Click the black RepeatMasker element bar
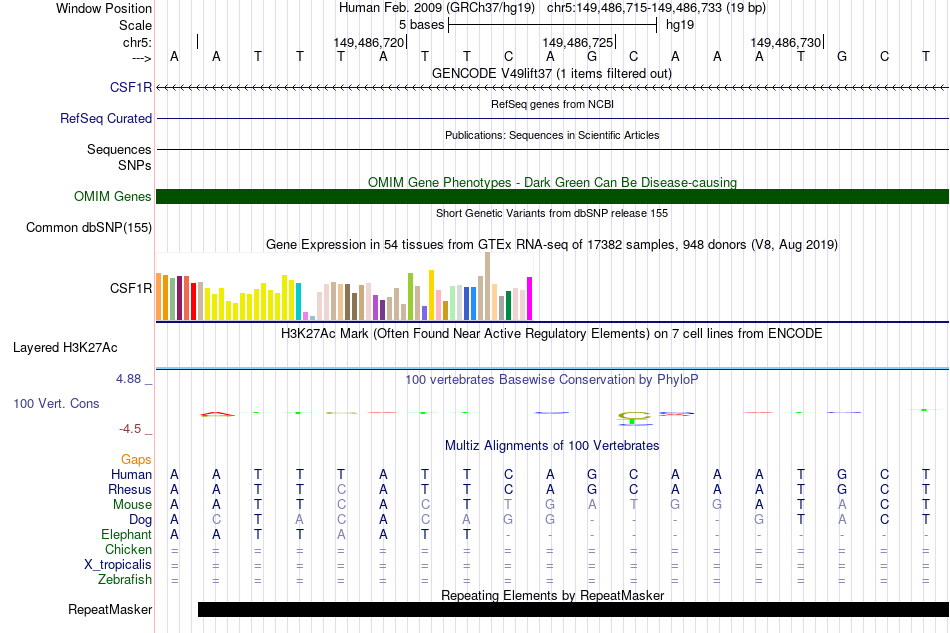The height and width of the screenshot is (633, 950). coord(573,609)
